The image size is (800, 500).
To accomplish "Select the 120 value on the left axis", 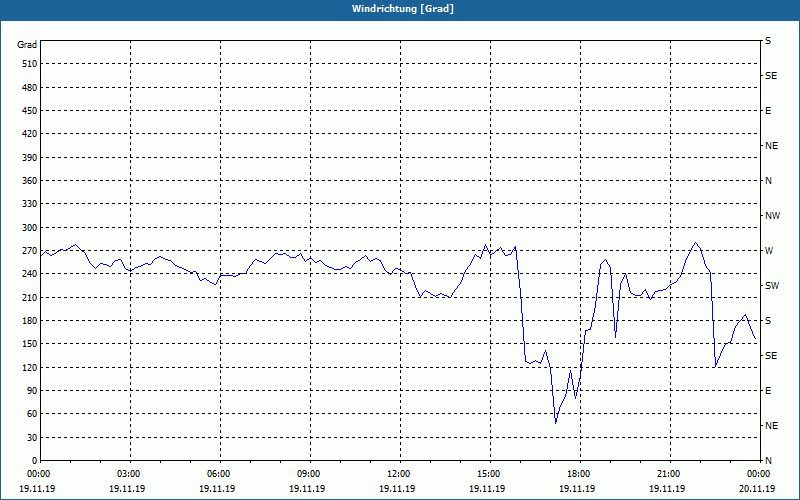I will [x=30, y=367].
